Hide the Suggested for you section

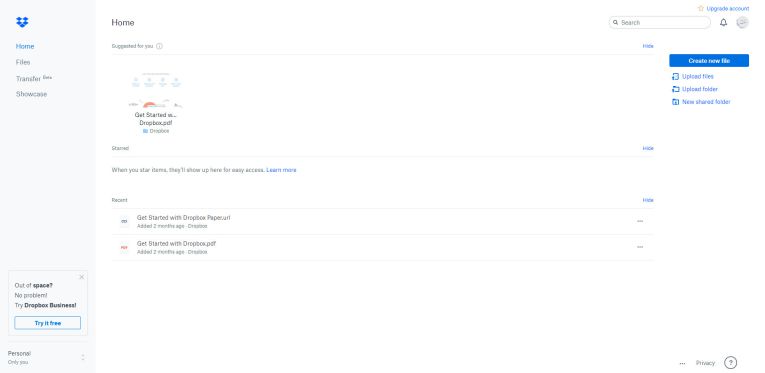click(647, 46)
